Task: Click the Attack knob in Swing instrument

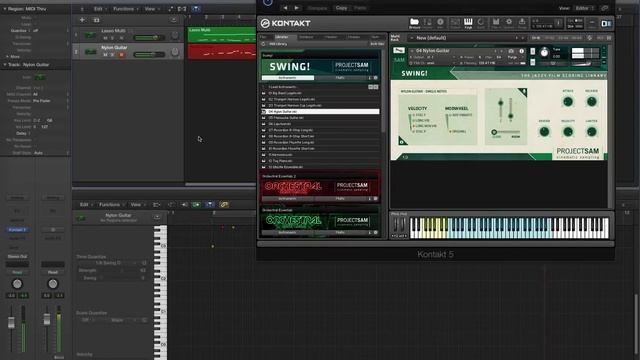Action: [568, 102]
